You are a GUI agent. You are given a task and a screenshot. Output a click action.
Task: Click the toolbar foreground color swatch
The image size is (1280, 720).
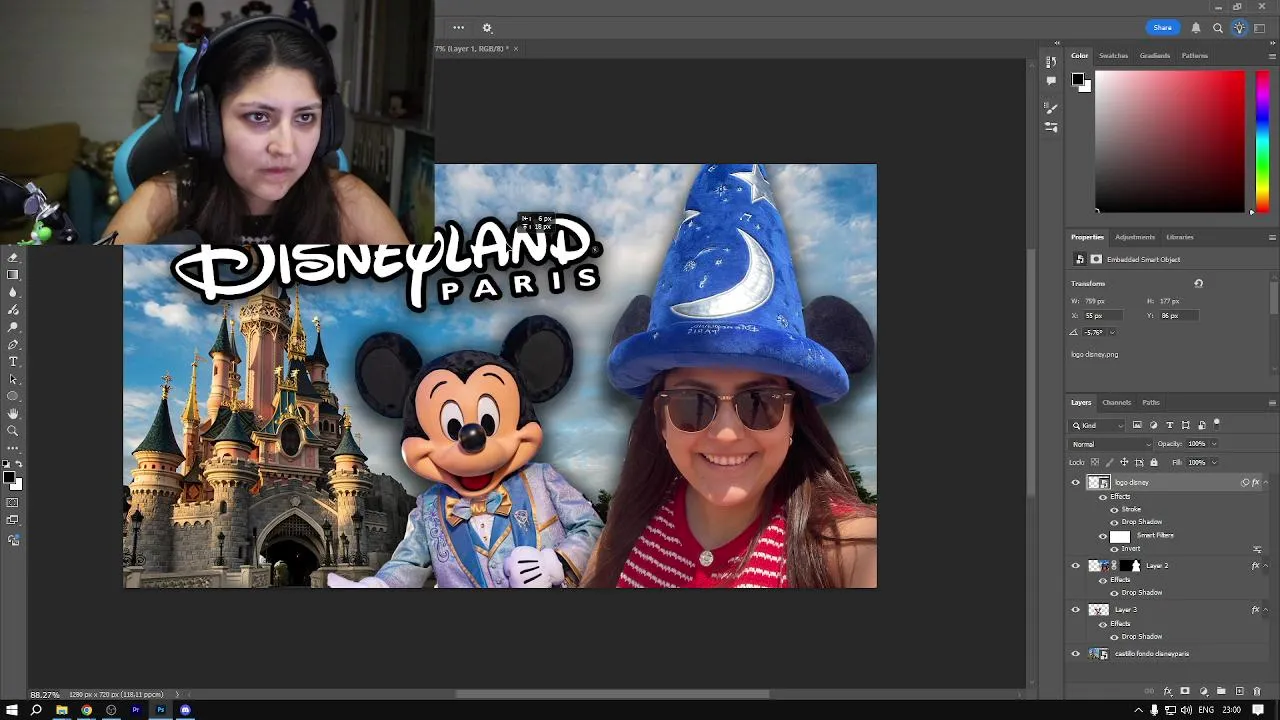[9, 479]
